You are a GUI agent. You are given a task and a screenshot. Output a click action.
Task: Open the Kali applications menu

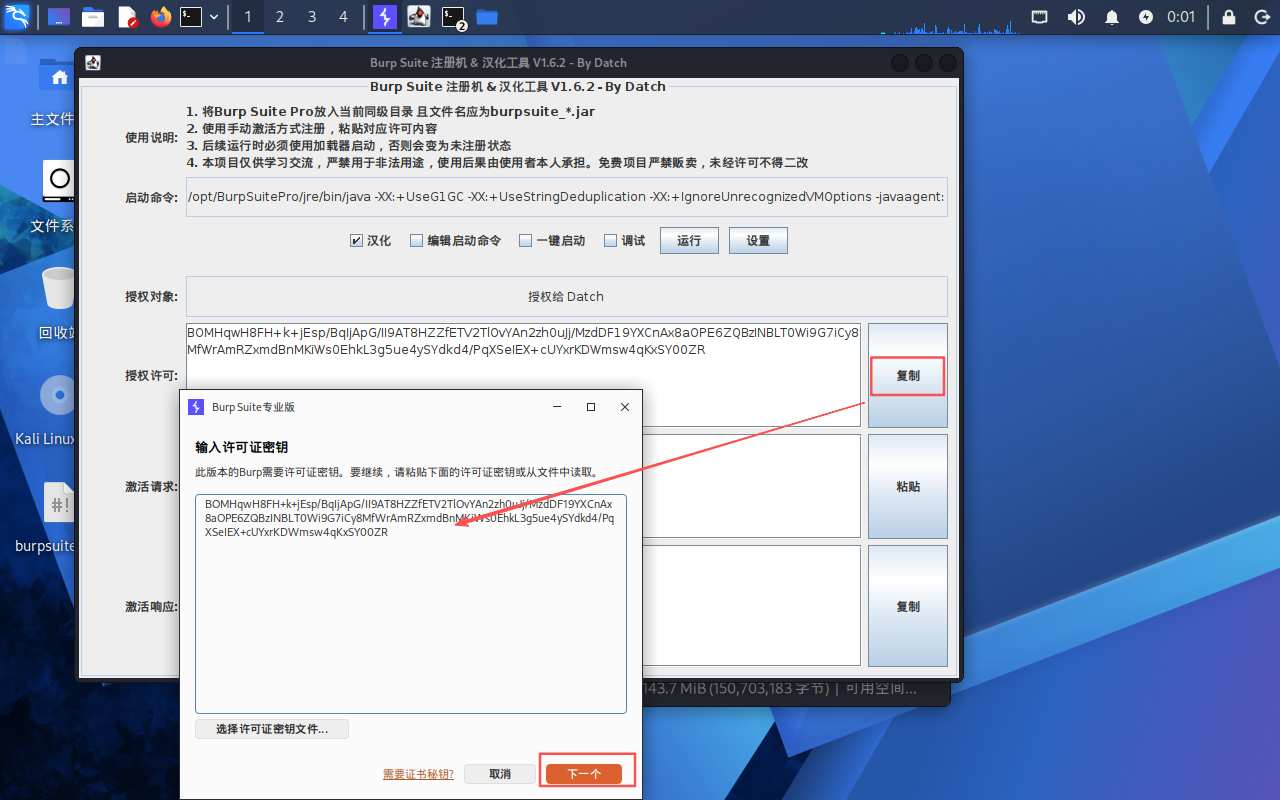[17, 16]
